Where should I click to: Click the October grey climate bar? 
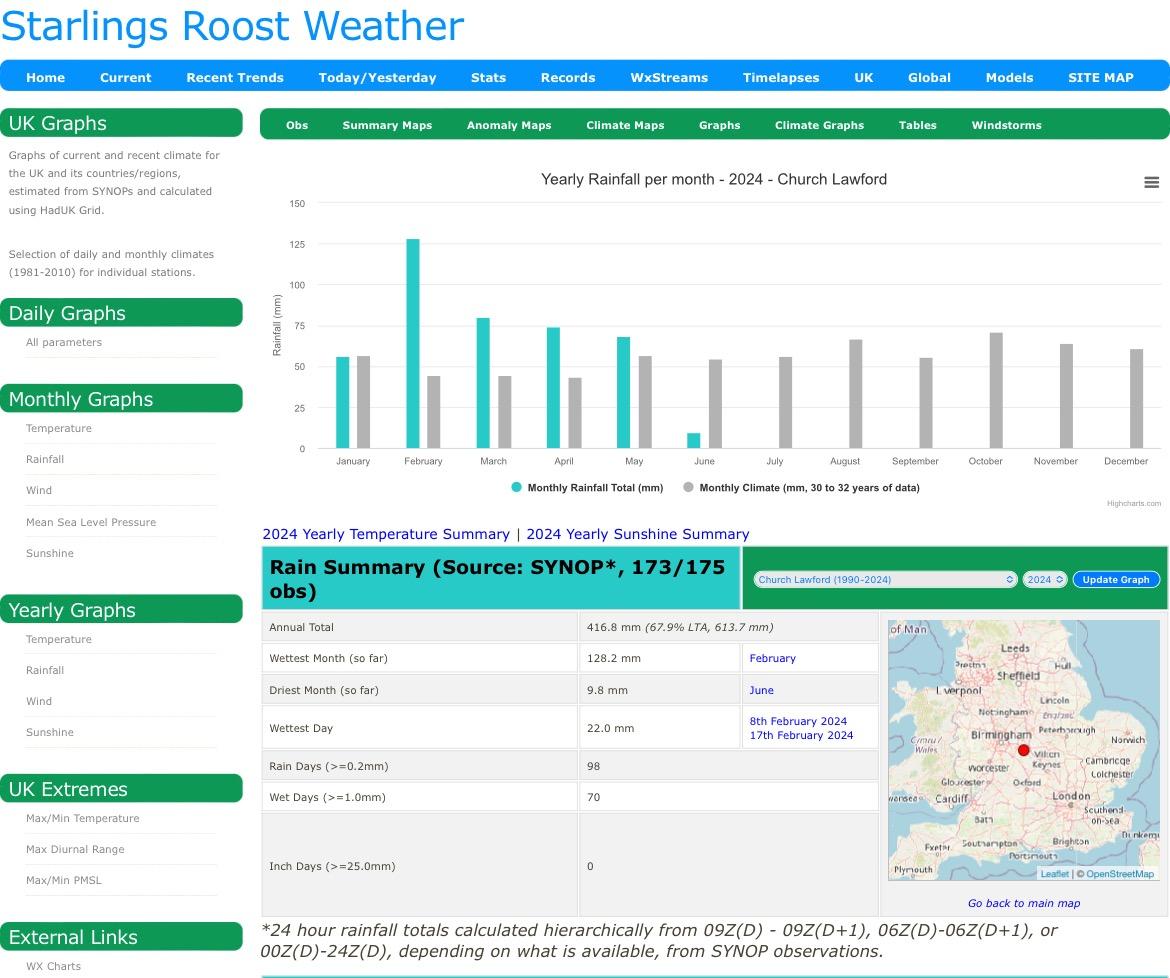pos(995,391)
